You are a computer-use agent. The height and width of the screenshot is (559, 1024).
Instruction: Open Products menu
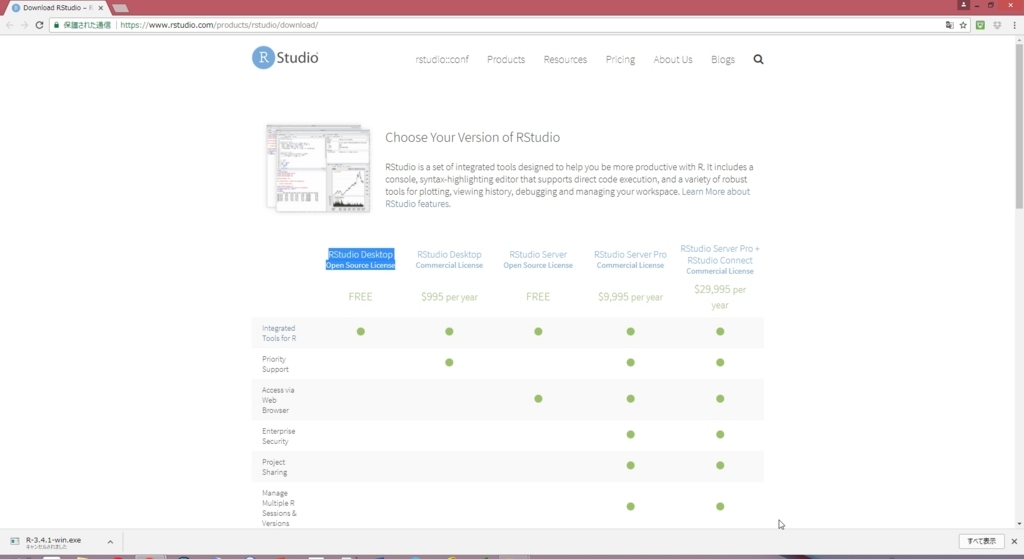(506, 59)
